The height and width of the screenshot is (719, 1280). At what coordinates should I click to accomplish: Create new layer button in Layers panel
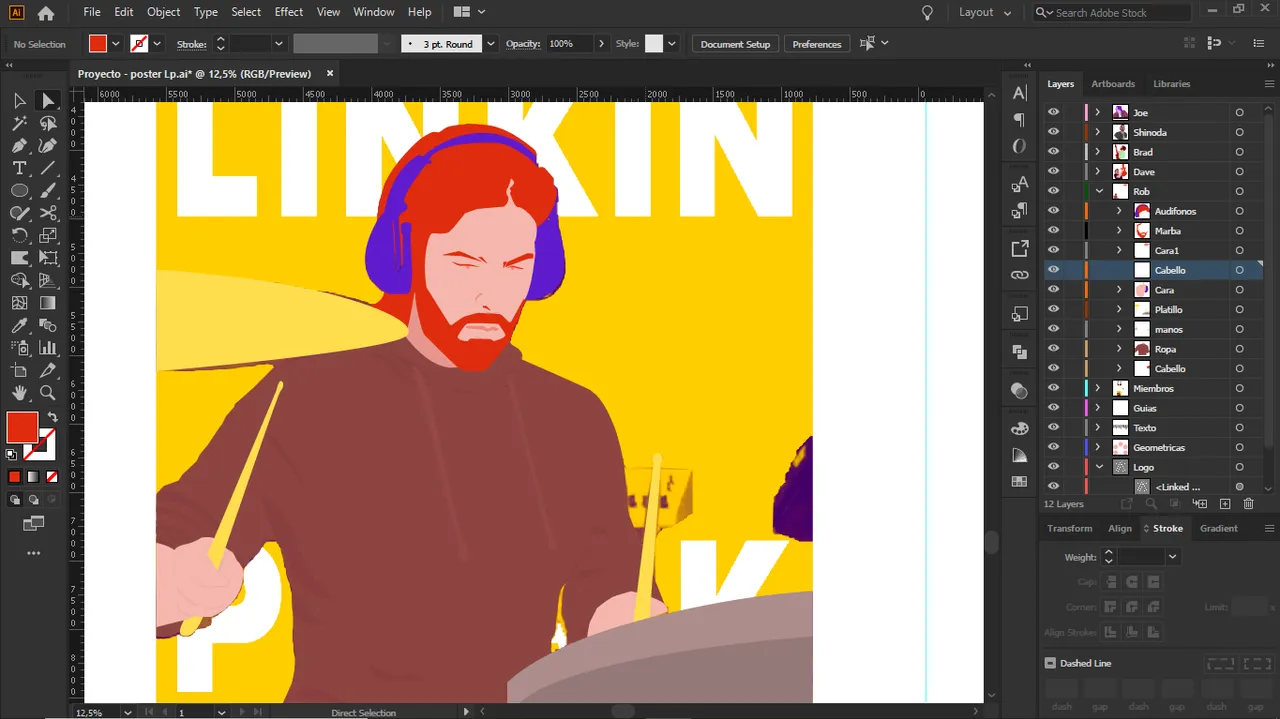1225,504
